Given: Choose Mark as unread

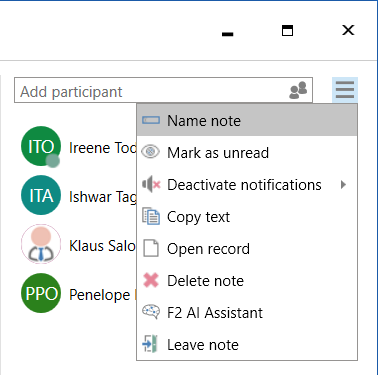Looking at the screenshot, I should pos(247,153).
